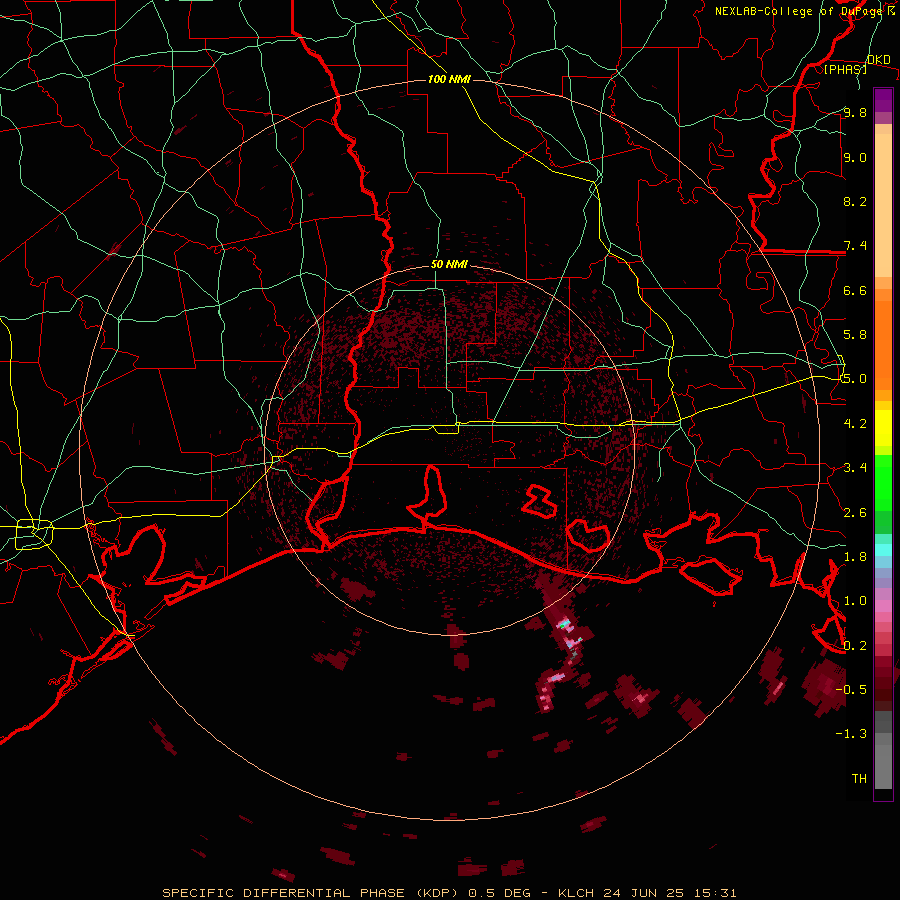Screen dimensions: 900x900
Task: Pick the cyan band in the color bar
Action: pyautogui.click(x=883, y=550)
